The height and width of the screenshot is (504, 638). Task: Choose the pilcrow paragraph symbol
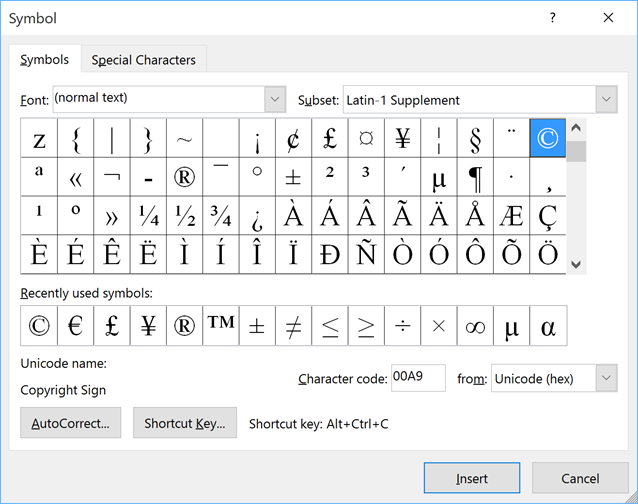475,177
